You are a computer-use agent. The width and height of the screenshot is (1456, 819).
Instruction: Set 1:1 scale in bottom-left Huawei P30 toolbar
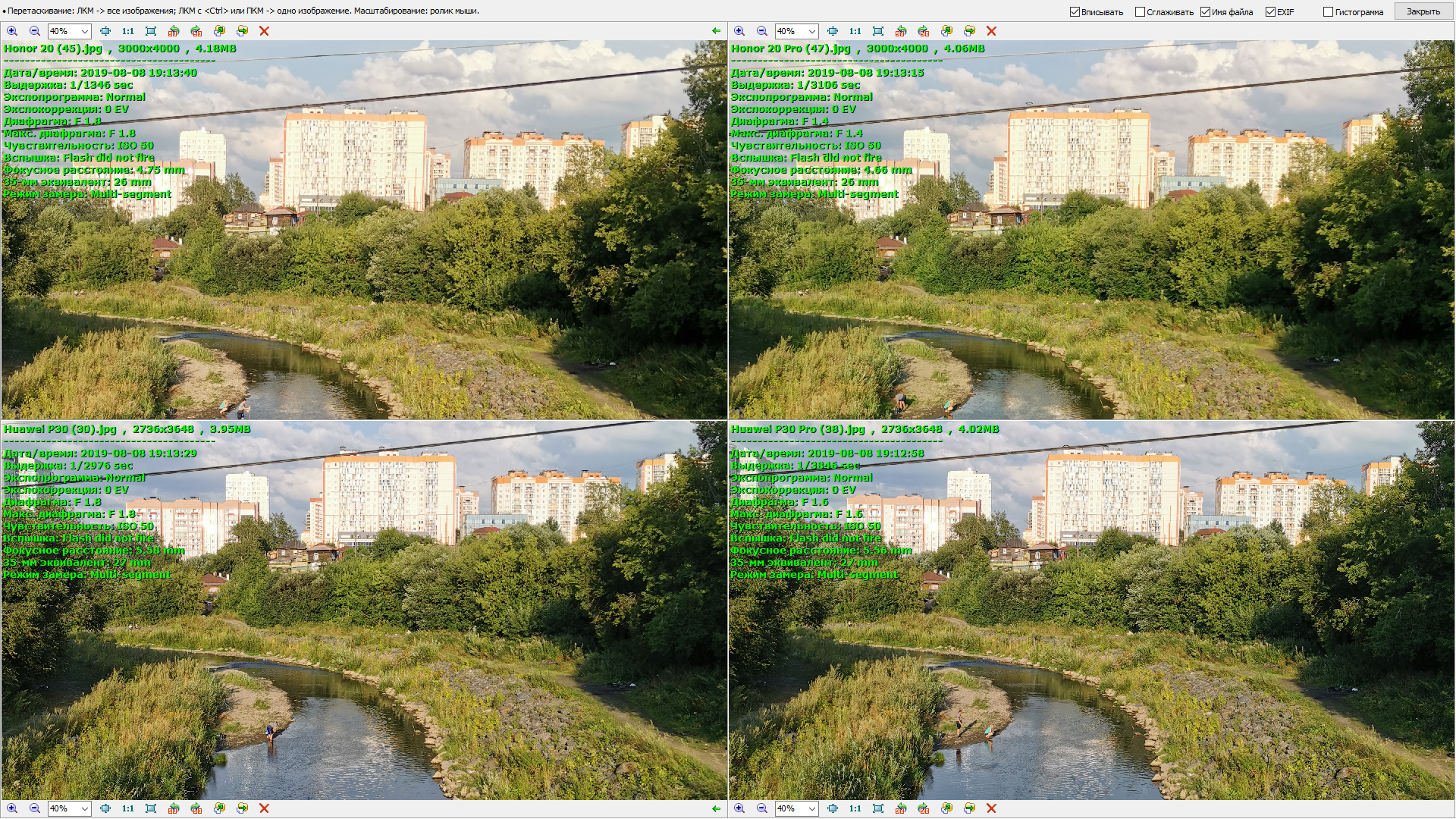tap(128, 808)
